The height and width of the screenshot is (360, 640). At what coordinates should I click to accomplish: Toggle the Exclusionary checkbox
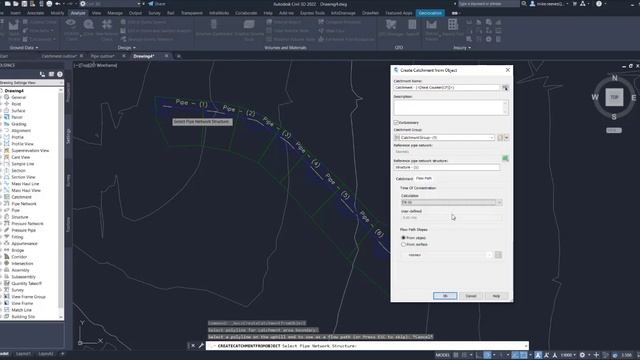tap(396, 122)
